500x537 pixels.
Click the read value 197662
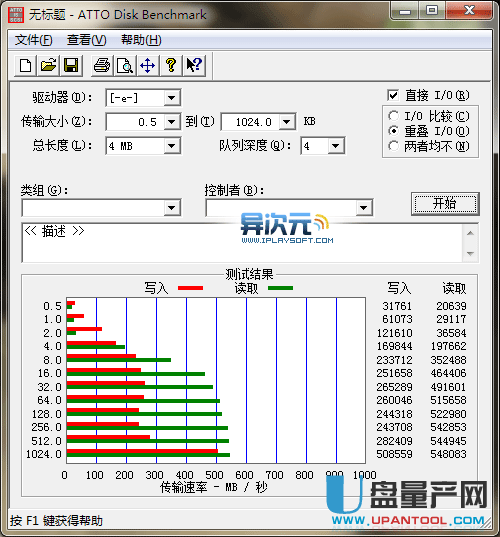[448, 346]
